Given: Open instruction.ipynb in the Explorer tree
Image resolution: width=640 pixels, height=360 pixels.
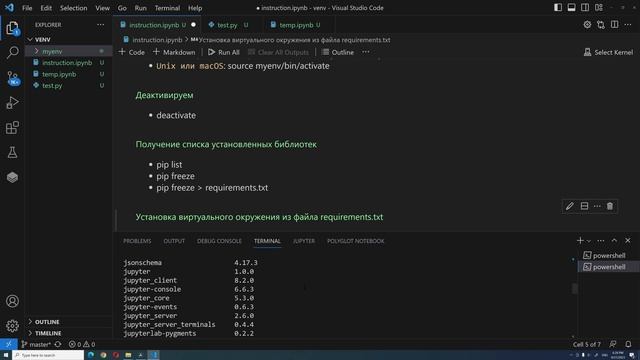Looking at the screenshot, I should (x=68, y=62).
